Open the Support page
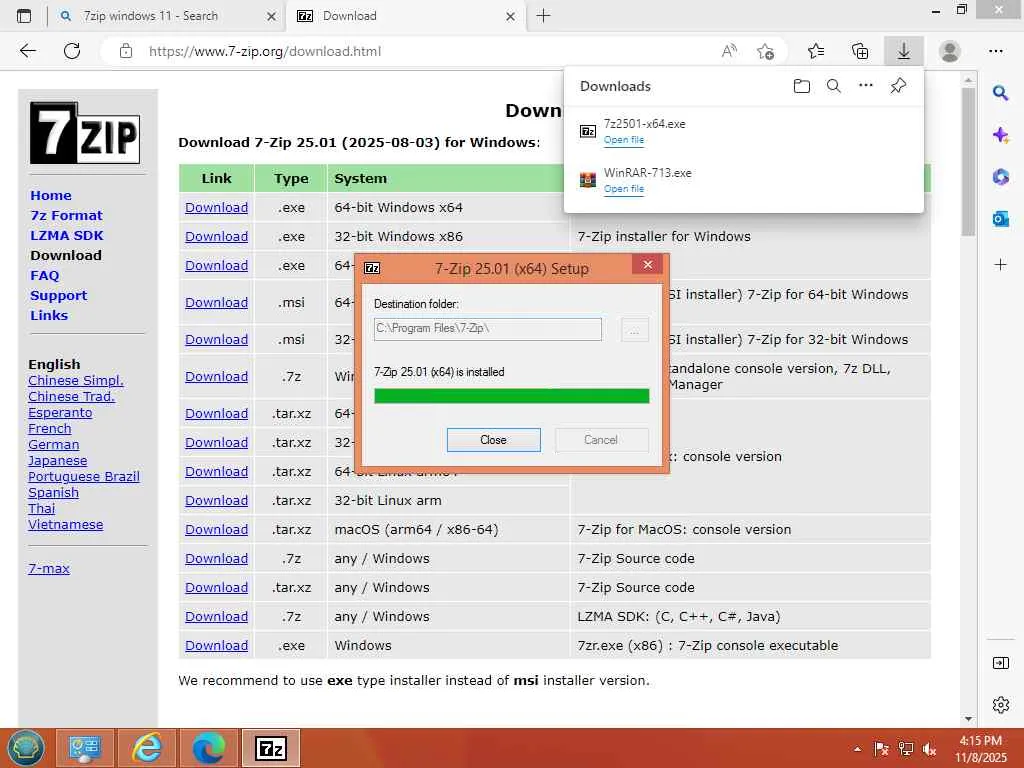 (x=58, y=295)
